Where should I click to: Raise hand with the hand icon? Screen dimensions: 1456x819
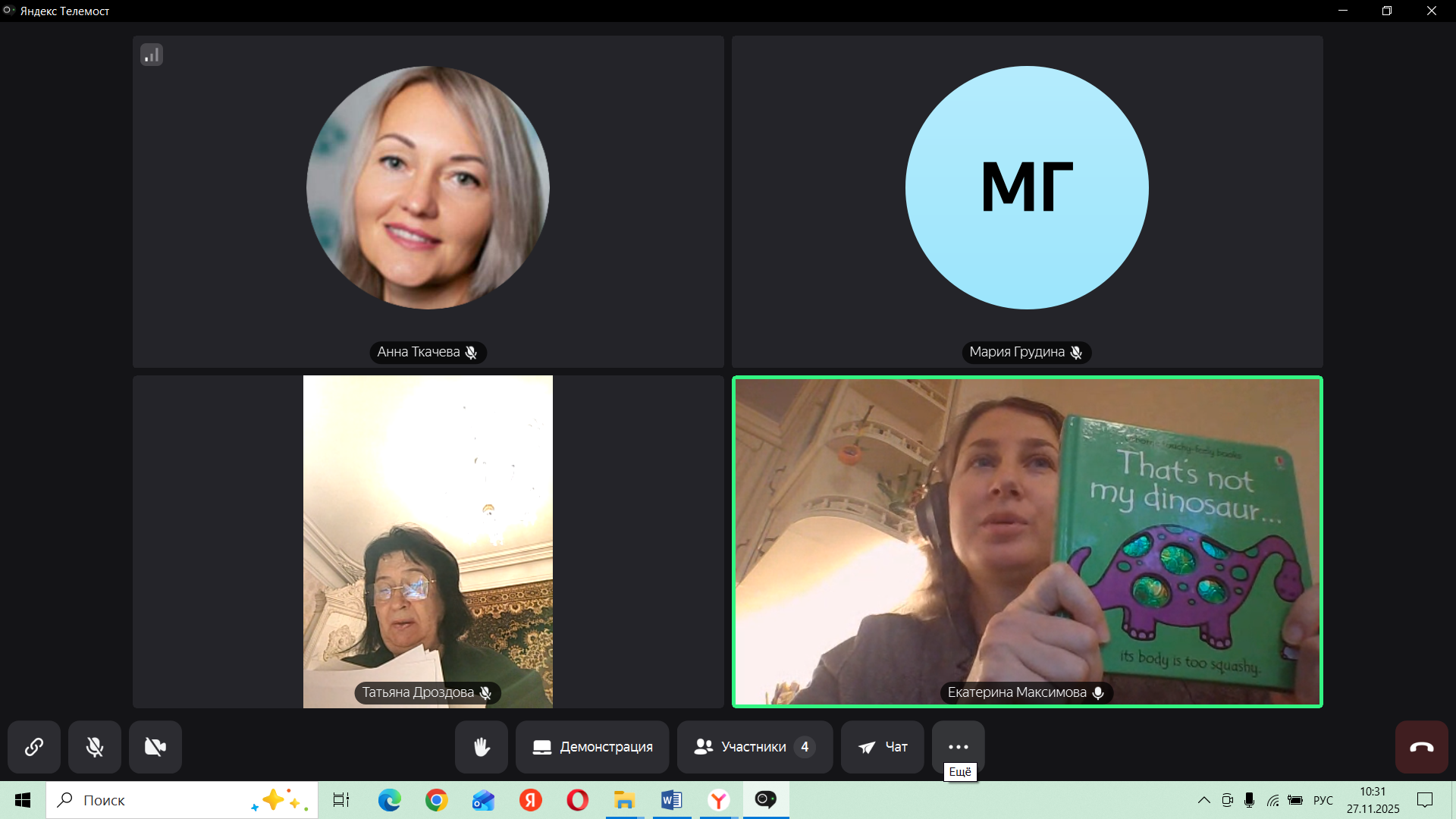[482, 747]
